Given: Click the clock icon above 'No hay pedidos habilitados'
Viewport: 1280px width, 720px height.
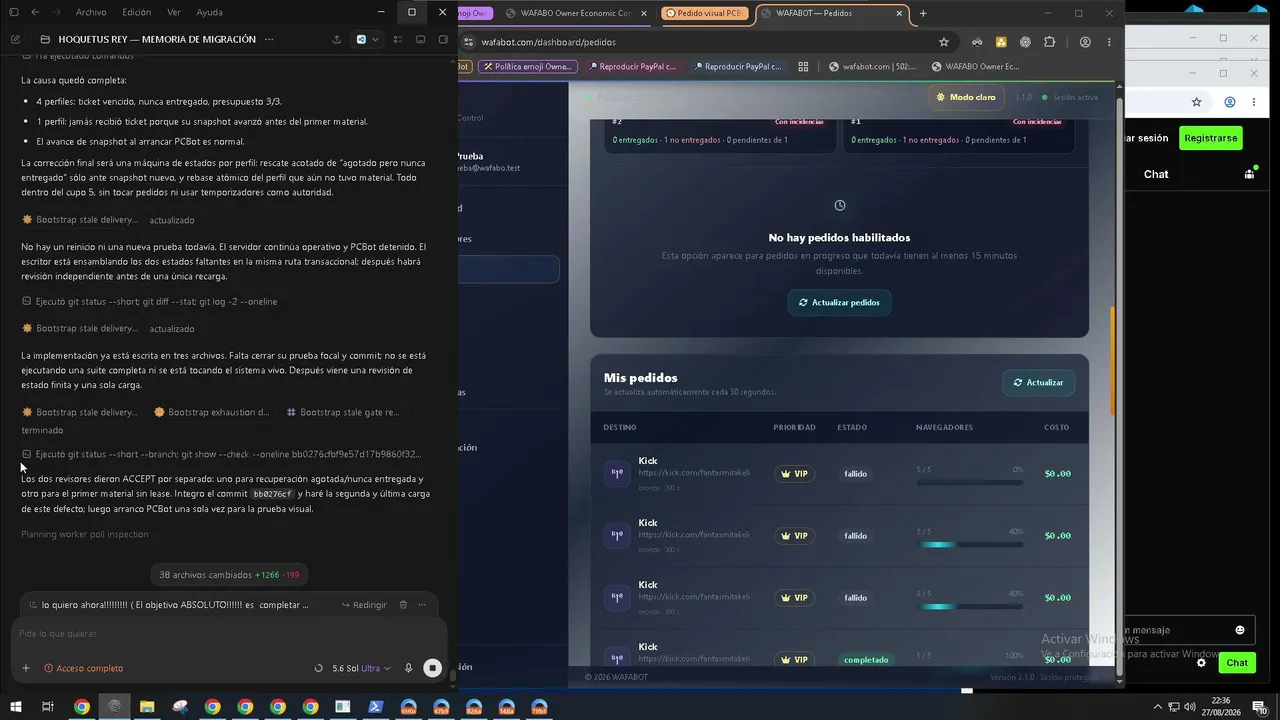Looking at the screenshot, I should point(840,205).
